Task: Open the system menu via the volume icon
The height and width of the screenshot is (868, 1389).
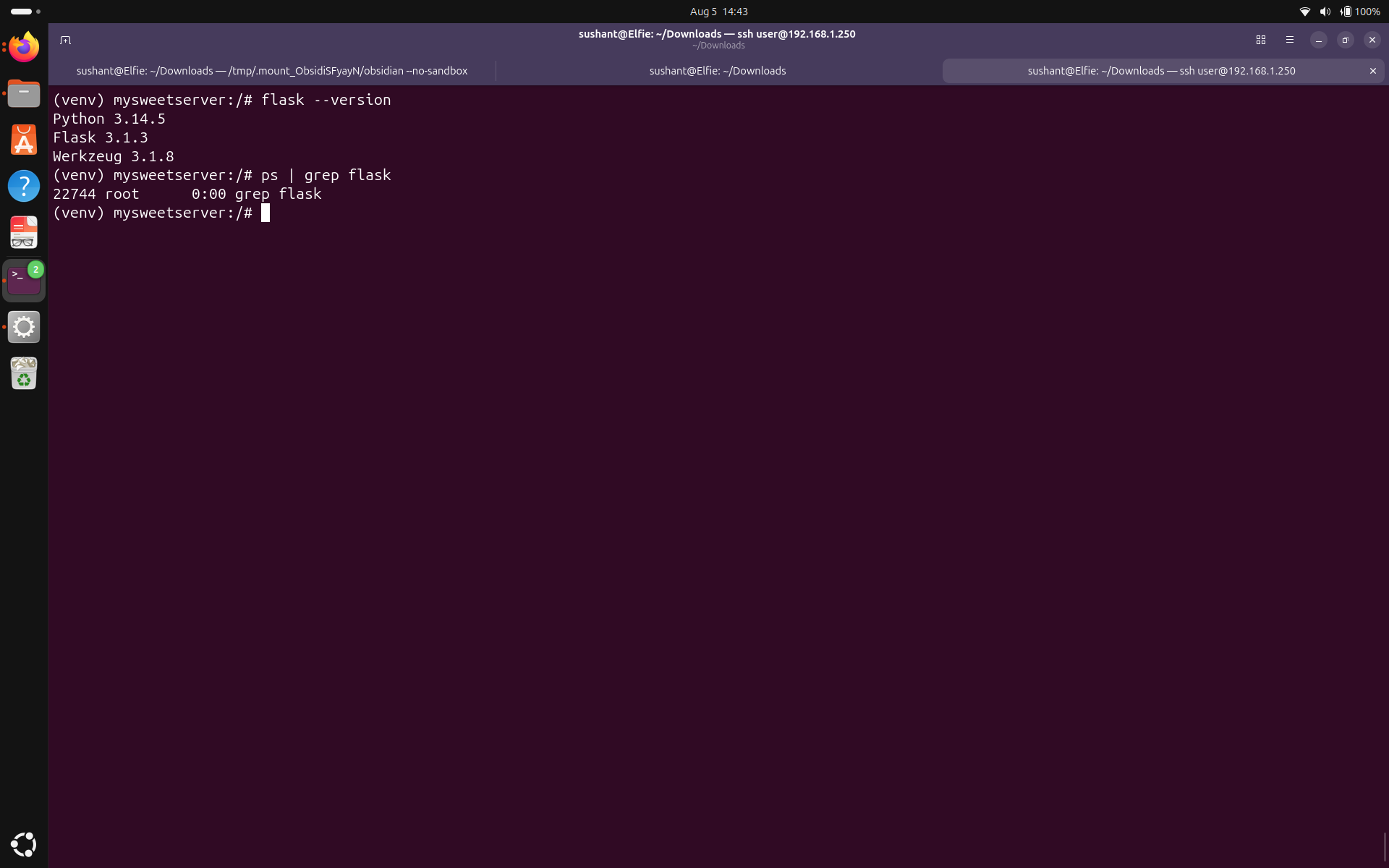Action: 1325,12
